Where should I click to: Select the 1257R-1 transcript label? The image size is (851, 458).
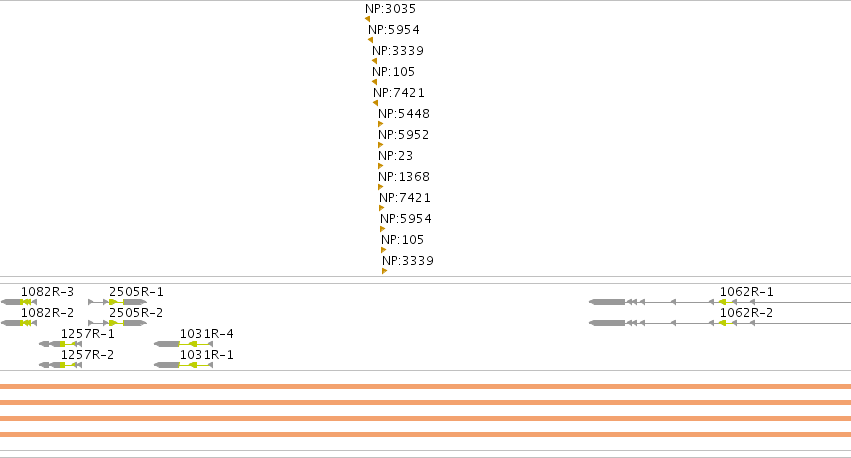click(x=87, y=334)
